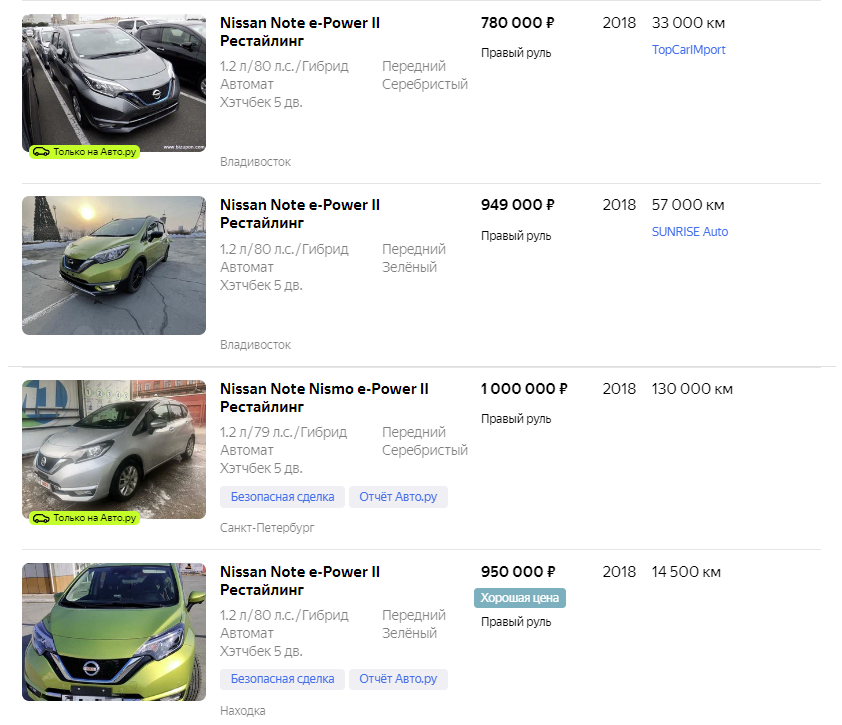Click the 57 000 км mileage
Screen dimensions: 842x725
(688, 205)
